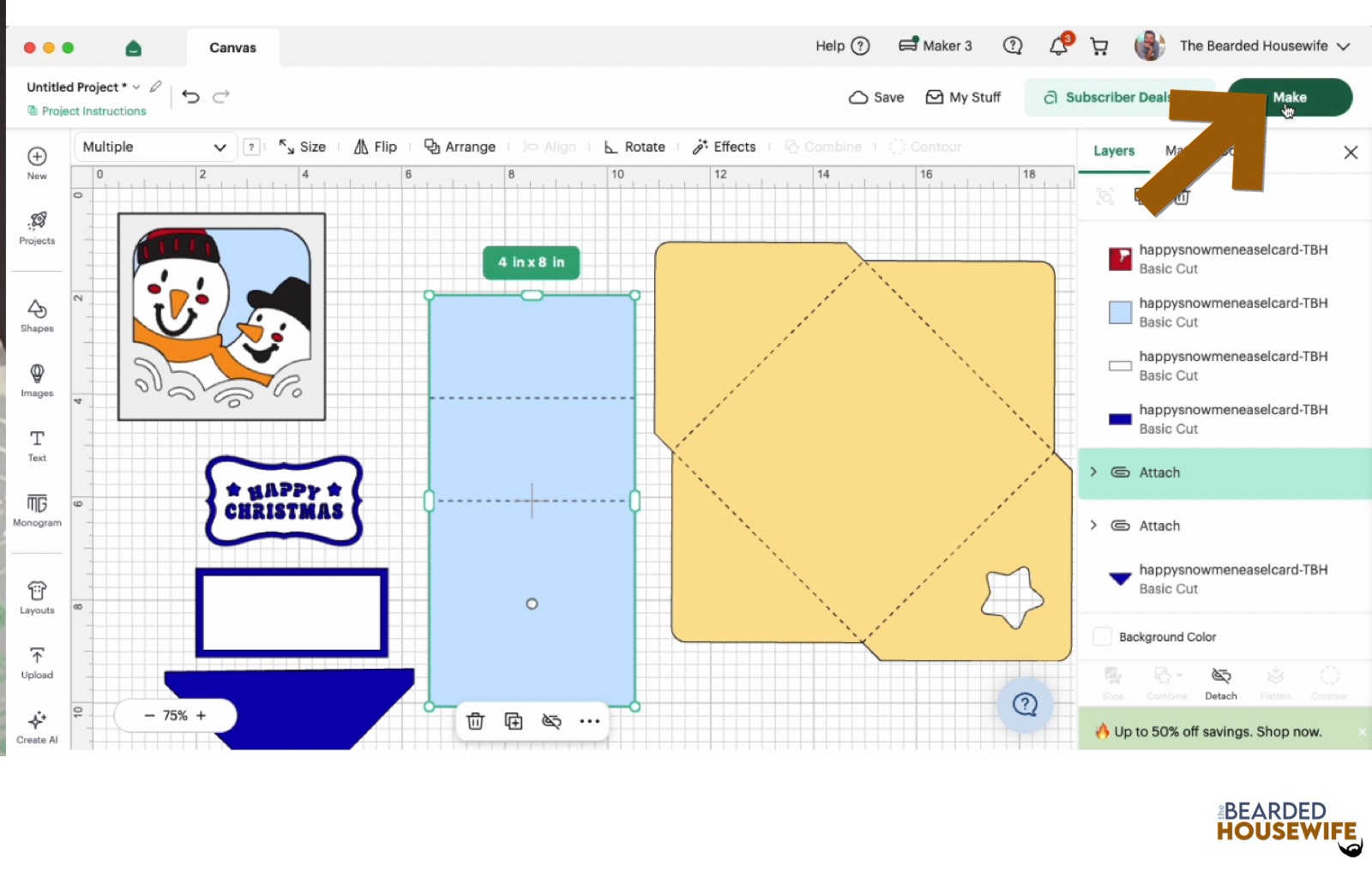This screenshot has height=872, width=1372.
Task: Click detach icon in floating toolbar
Action: [551, 721]
